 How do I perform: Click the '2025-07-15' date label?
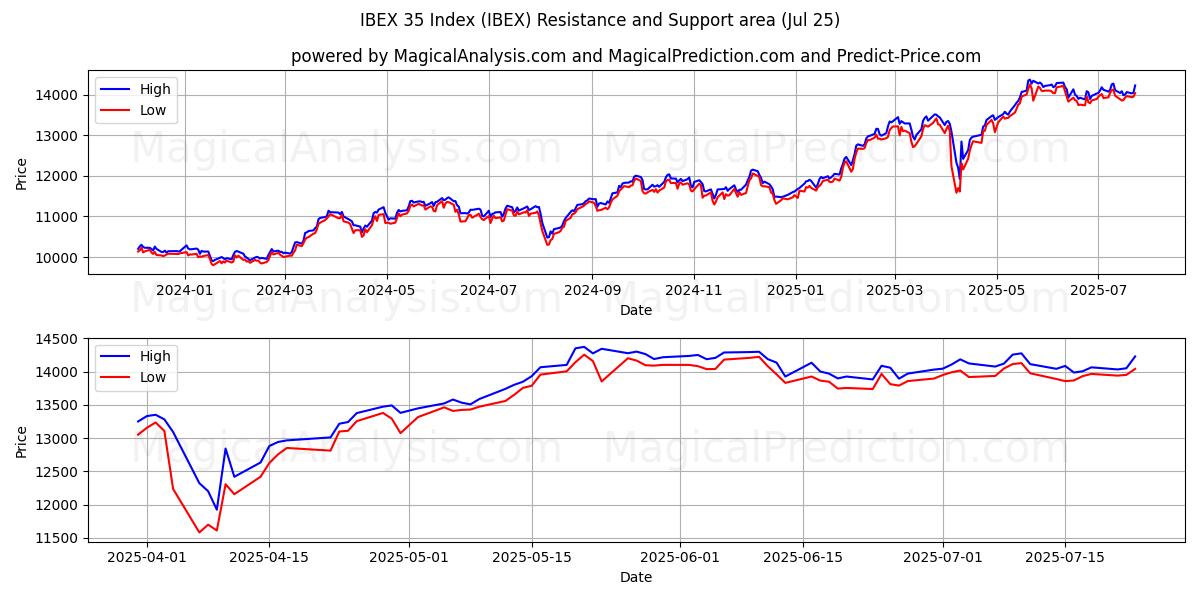1067,557
